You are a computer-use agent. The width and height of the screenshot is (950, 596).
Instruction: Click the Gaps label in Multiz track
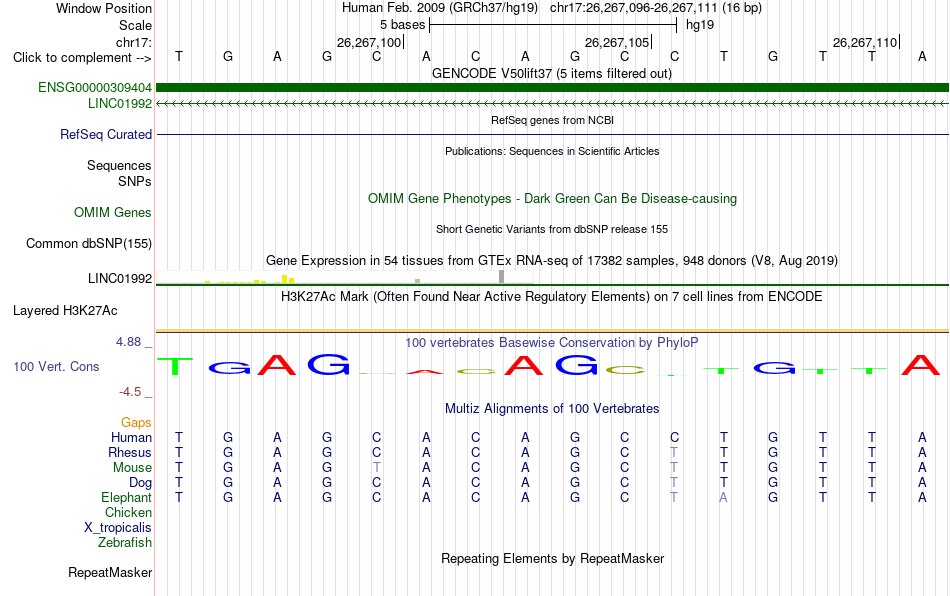coord(136,422)
